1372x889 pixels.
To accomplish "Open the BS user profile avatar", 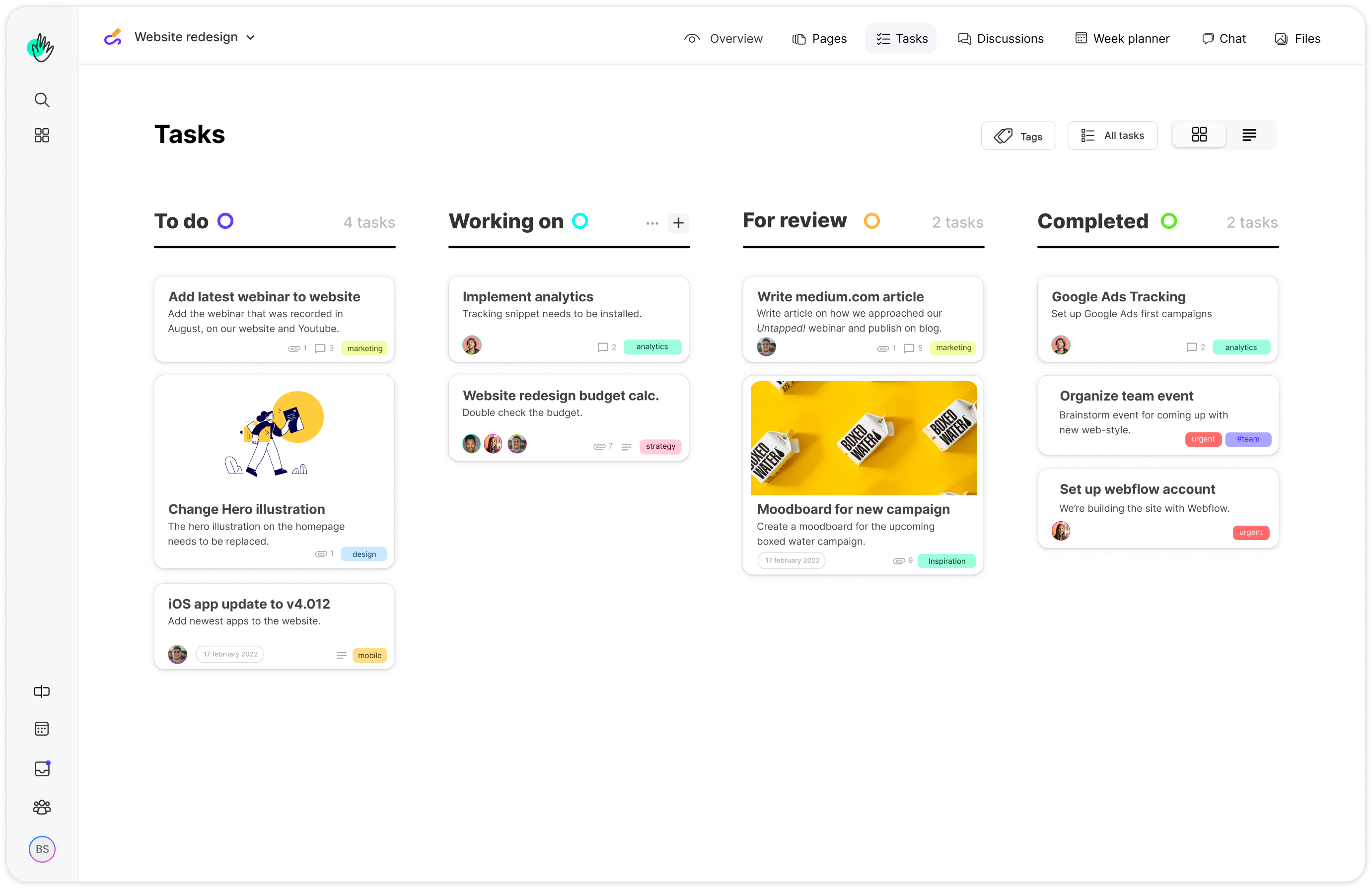I will click(42, 849).
